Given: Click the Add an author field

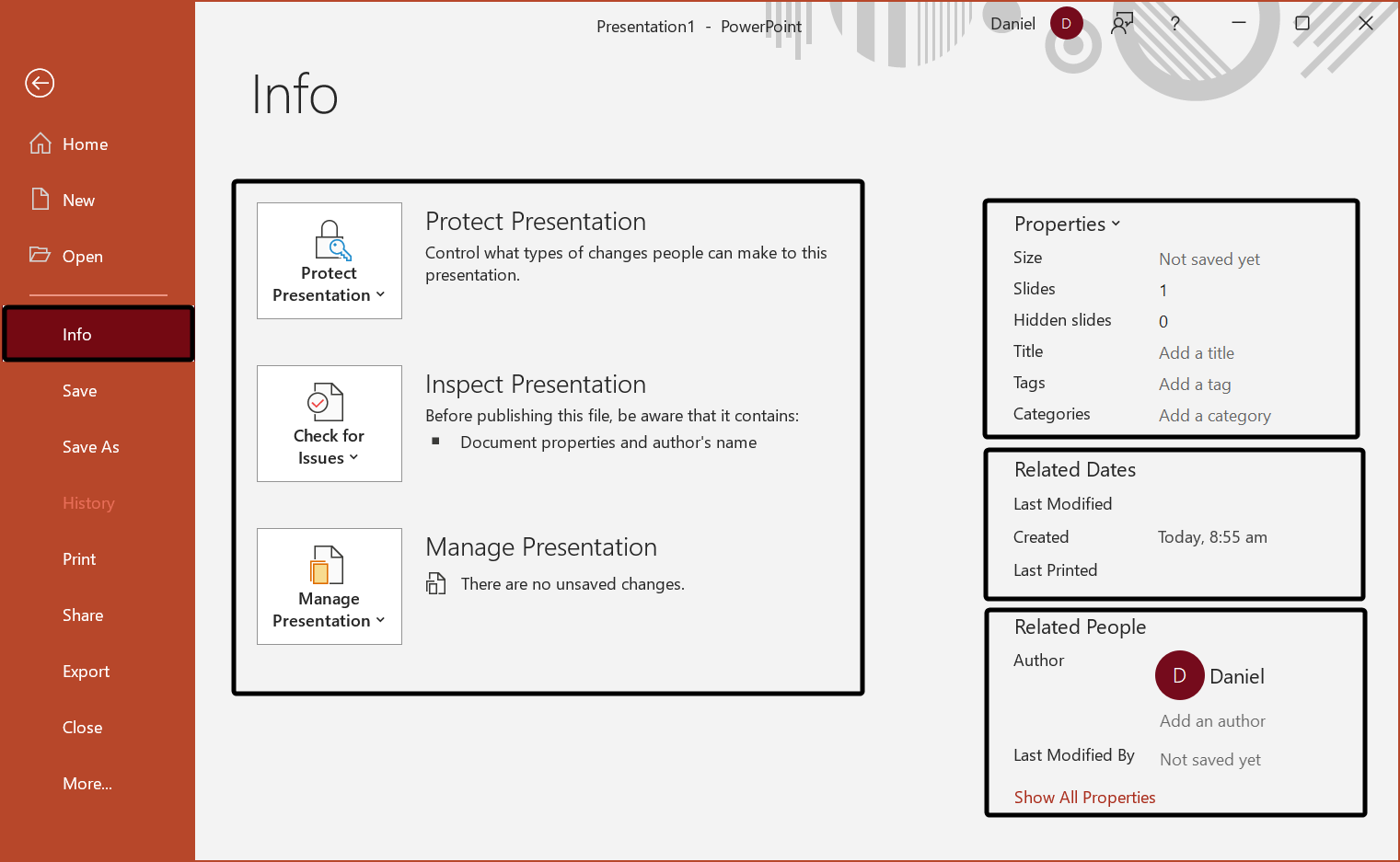Looking at the screenshot, I should [x=1211, y=721].
